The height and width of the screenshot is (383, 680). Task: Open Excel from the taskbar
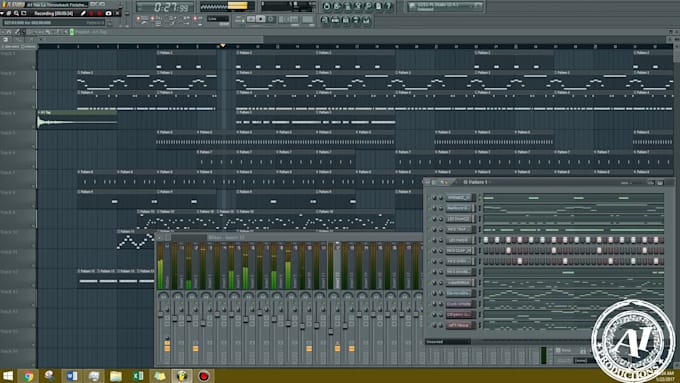point(138,376)
